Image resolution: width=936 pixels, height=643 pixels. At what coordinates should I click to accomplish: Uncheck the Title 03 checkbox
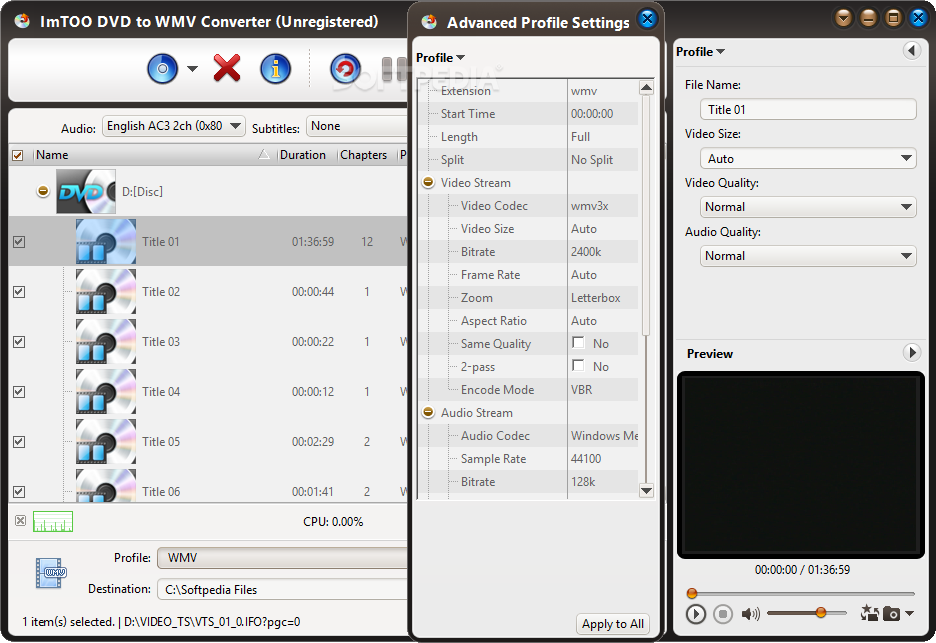(19, 342)
